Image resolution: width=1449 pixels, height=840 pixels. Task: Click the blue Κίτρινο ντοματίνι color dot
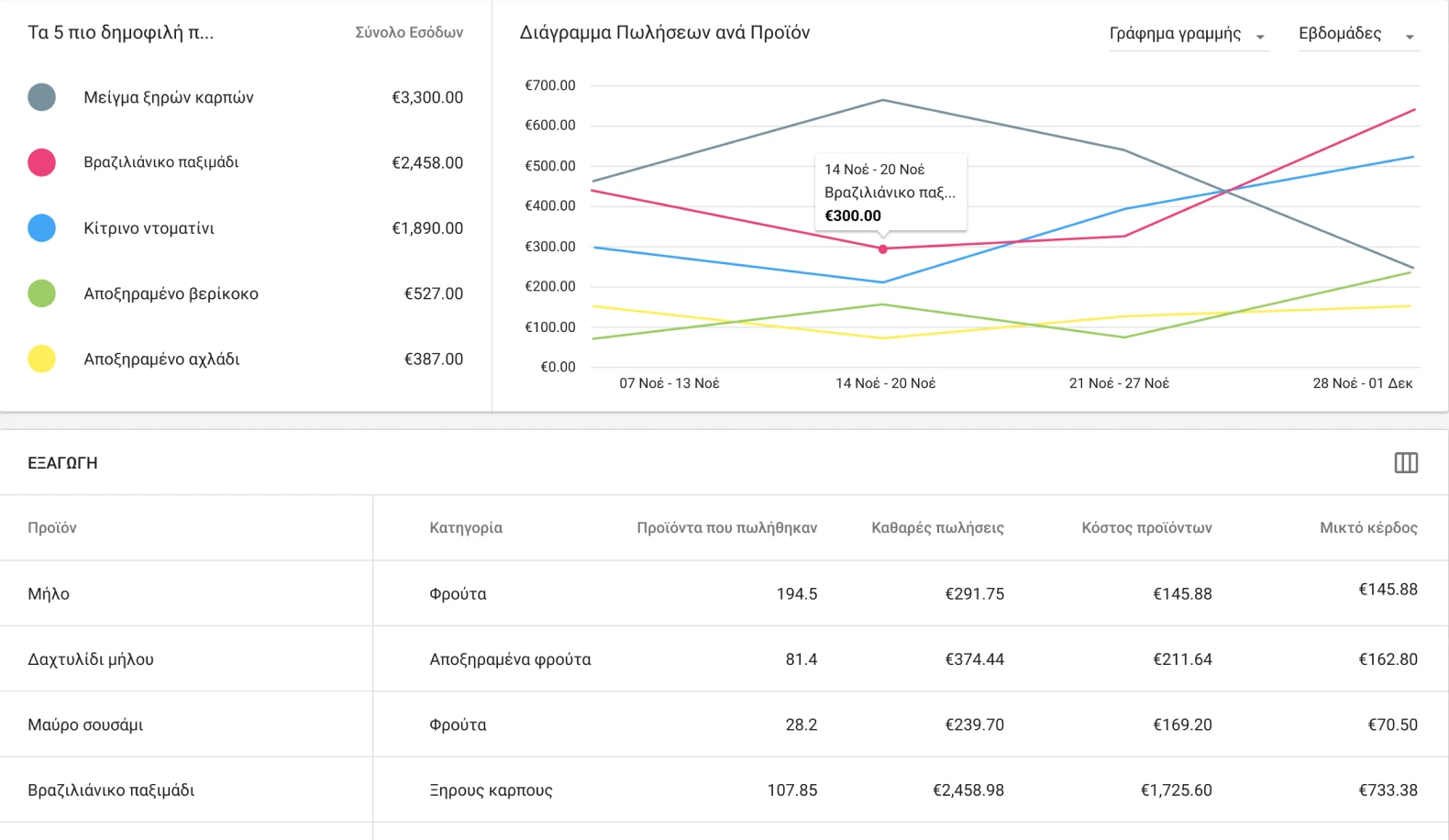click(42, 228)
